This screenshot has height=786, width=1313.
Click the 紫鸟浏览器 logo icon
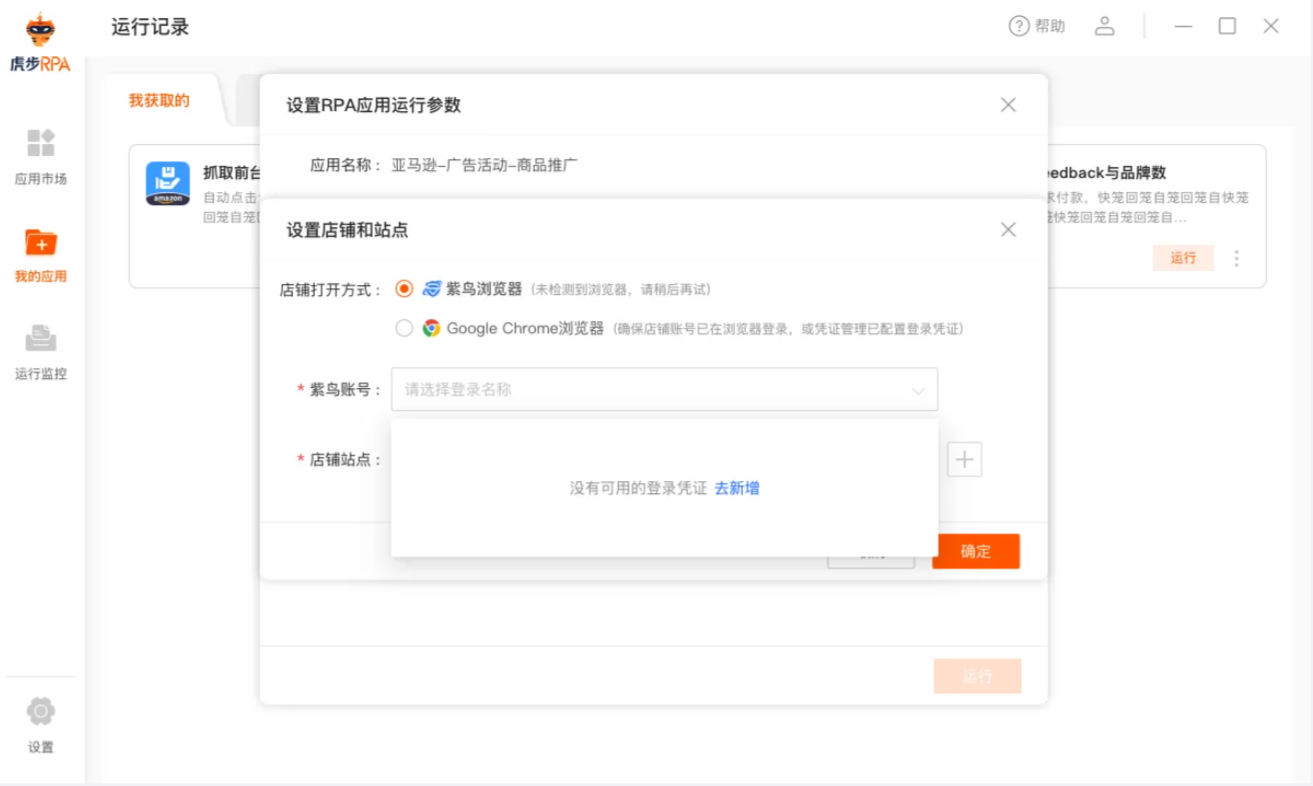(431, 289)
